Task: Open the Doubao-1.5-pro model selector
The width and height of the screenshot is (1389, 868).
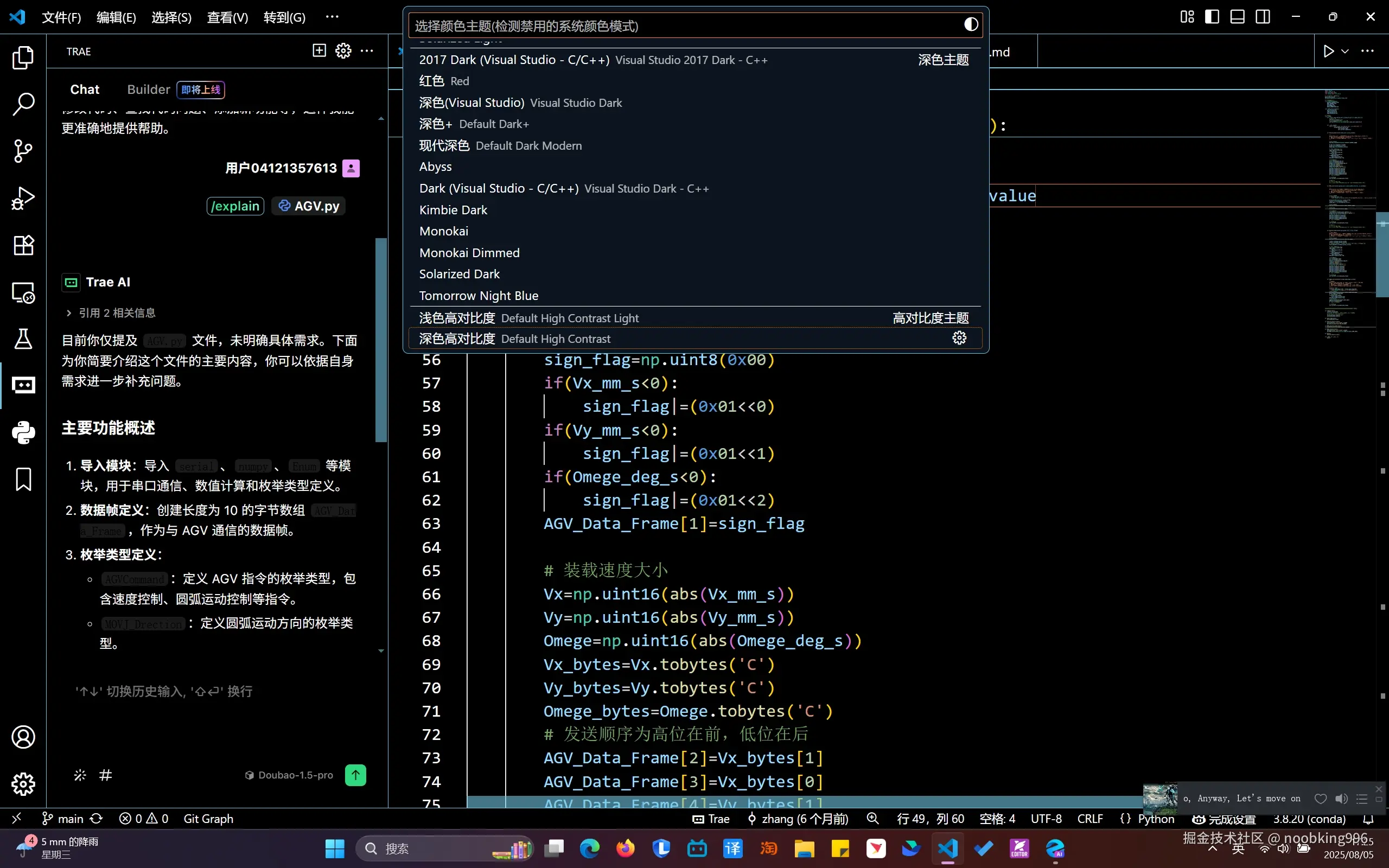Action: (x=290, y=775)
